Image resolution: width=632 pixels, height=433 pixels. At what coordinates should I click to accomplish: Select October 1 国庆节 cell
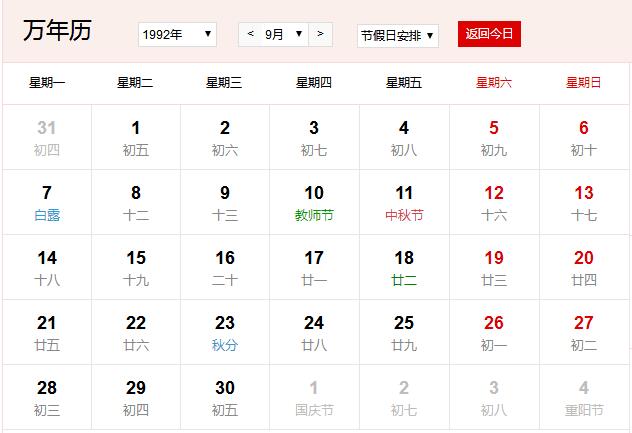coord(314,397)
